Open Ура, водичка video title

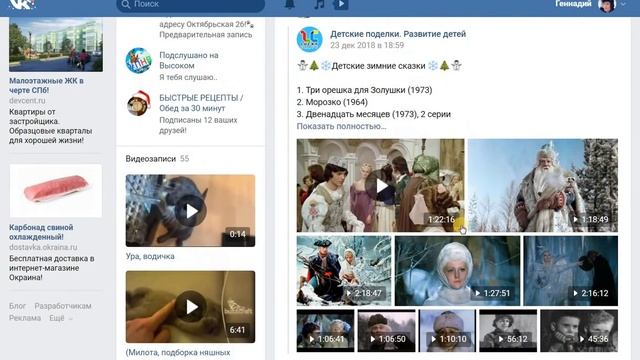(x=150, y=256)
